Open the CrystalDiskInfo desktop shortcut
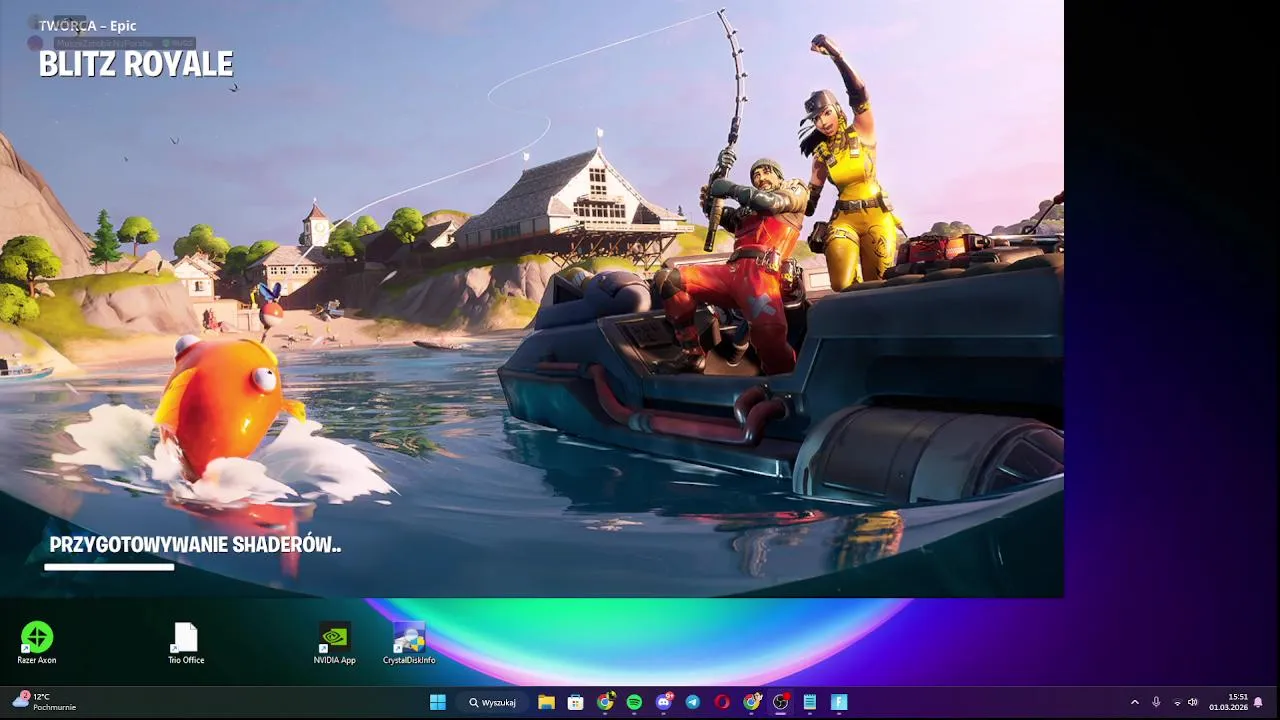The width and height of the screenshot is (1280, 720). [409, 643]
